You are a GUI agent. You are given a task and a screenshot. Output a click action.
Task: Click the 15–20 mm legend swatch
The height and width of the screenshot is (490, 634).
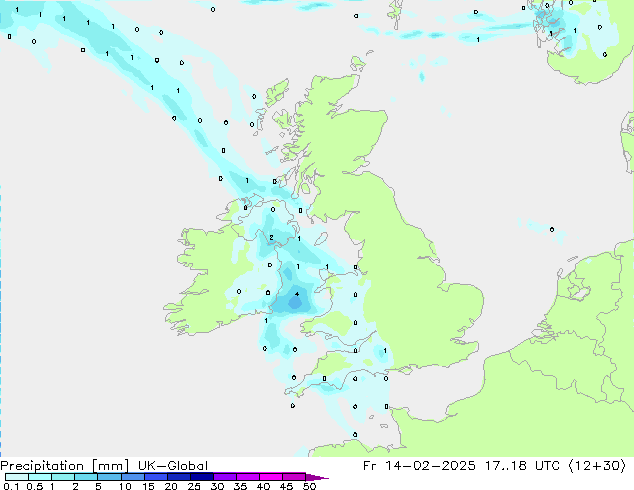click(x=156, y=477)
